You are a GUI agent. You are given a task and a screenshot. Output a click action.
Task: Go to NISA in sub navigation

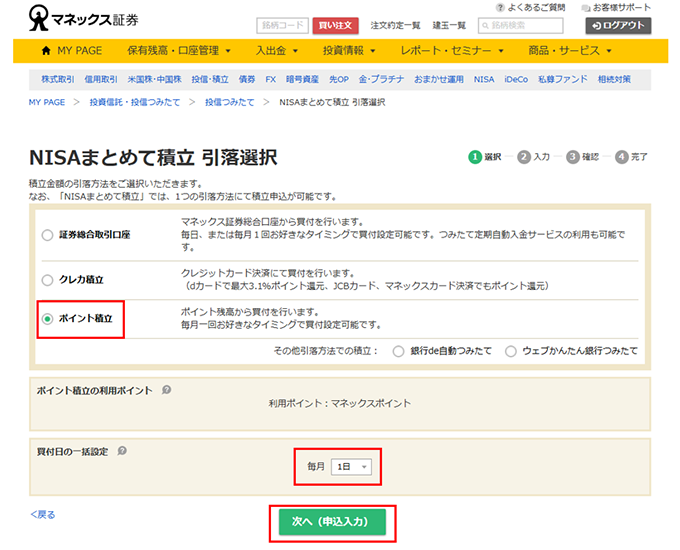[484, 79]
